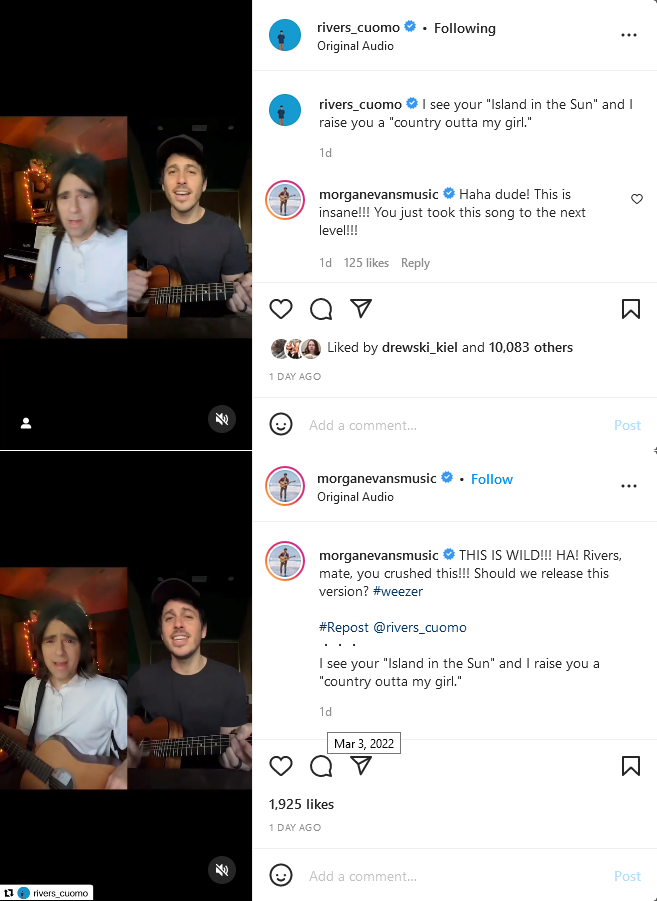Screen dimensions: 657x901
Task: Open comment bubble on morganevansmusic post
Action: 321,766
